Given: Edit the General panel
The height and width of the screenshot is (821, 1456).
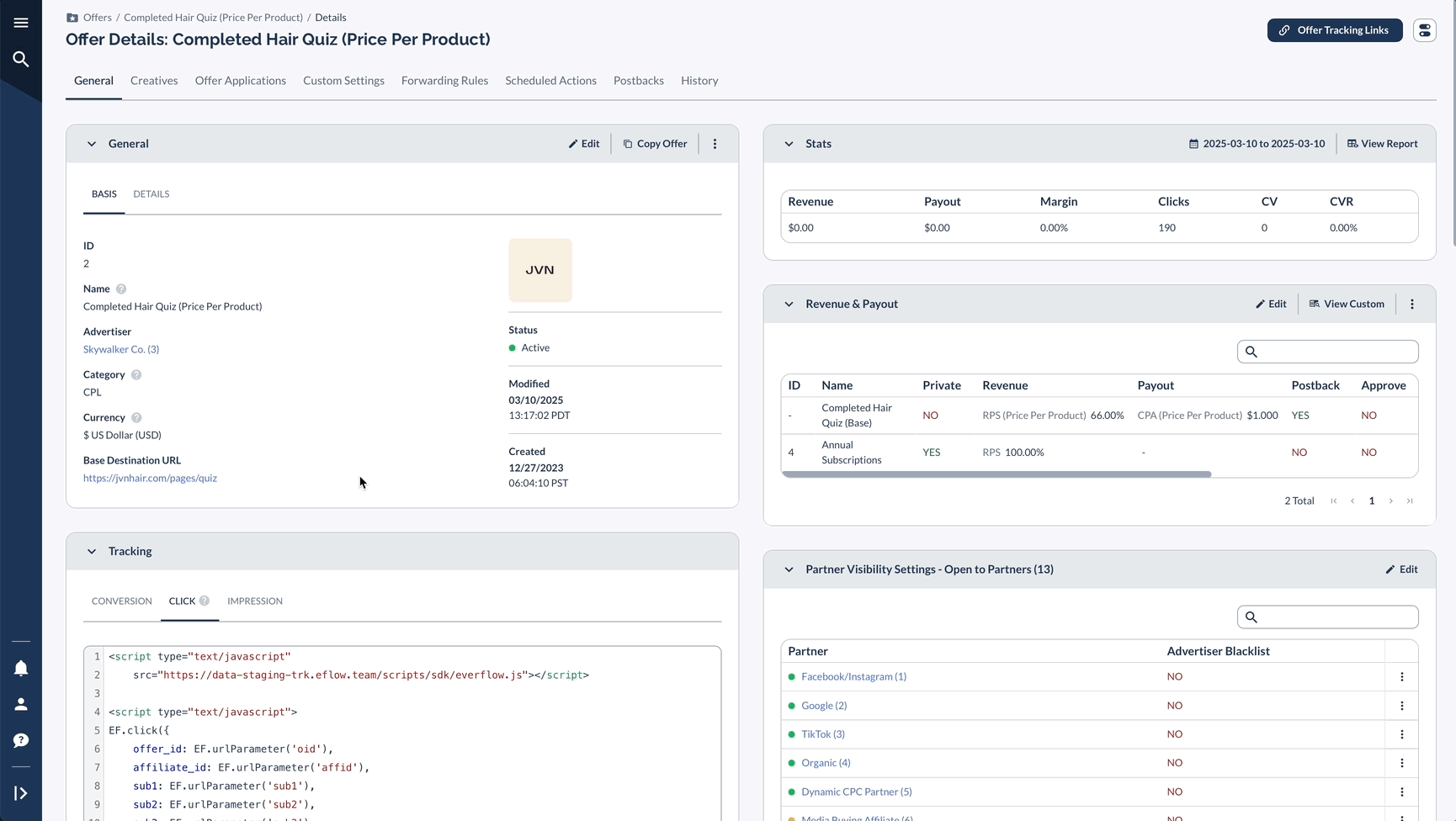Looking at the screenshot, I should click(x=584, y=144).
